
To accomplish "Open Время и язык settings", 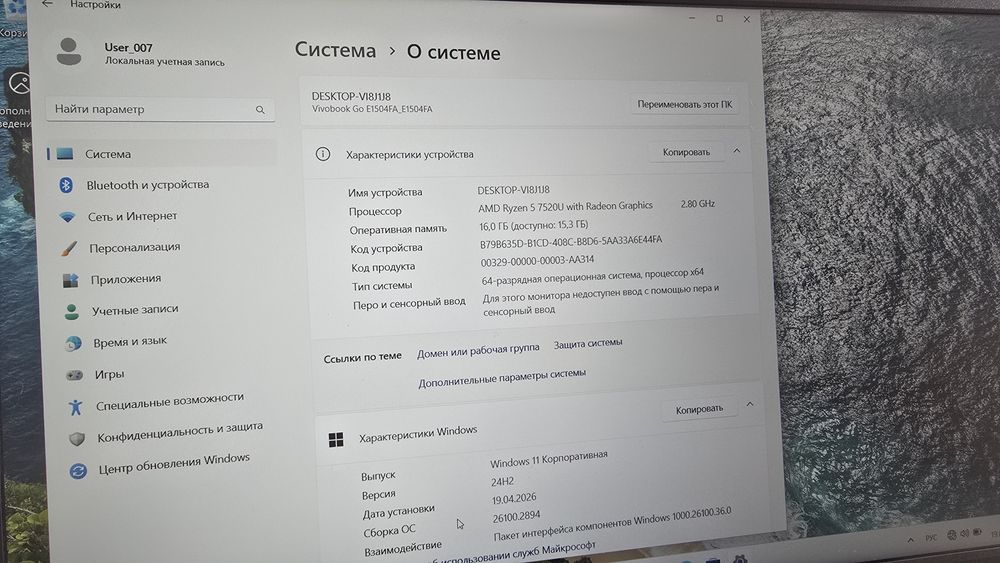I will (x=130, y=342).
